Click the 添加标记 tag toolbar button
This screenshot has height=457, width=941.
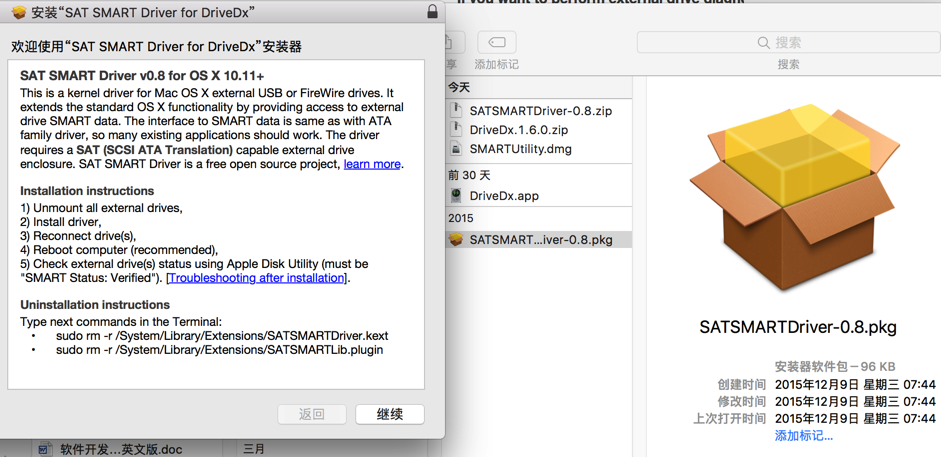click(x=496, y=43)
